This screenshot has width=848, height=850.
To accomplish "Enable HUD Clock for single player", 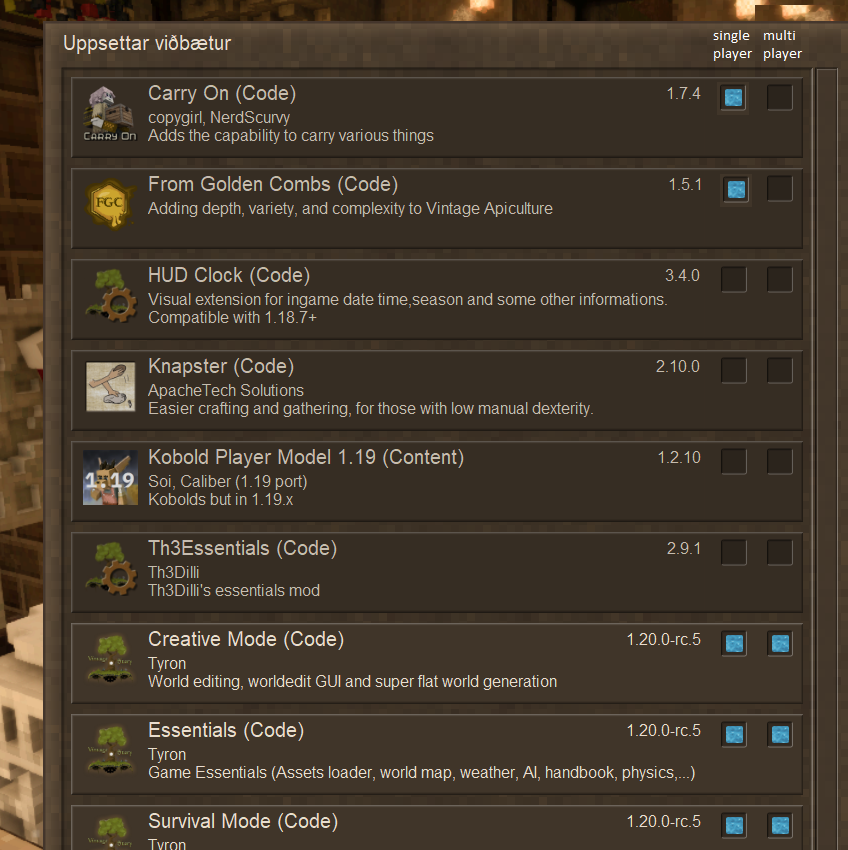I will coord(734,280).
